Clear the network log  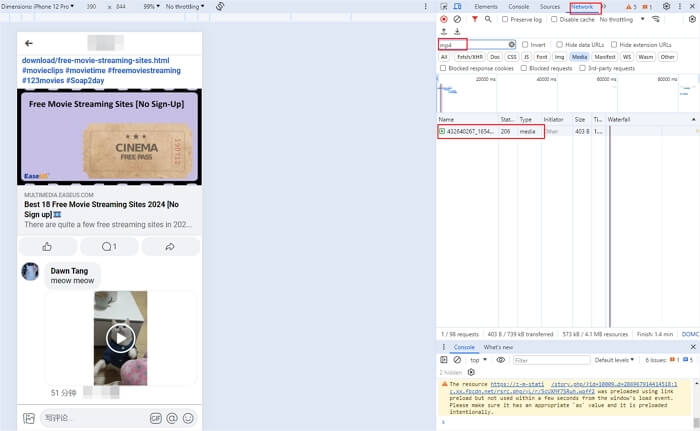pos(457,19)
